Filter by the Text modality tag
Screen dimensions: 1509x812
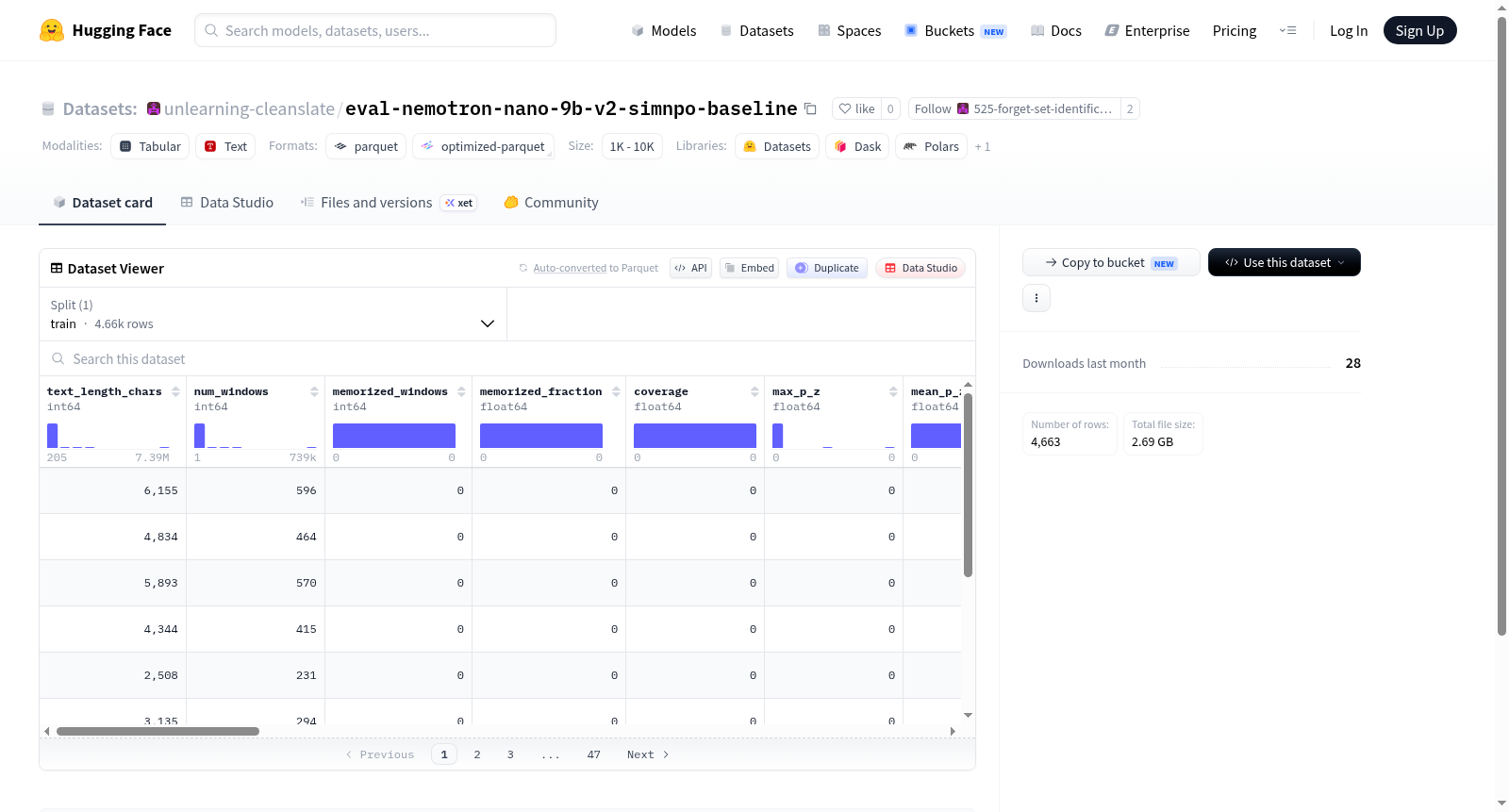225,146
